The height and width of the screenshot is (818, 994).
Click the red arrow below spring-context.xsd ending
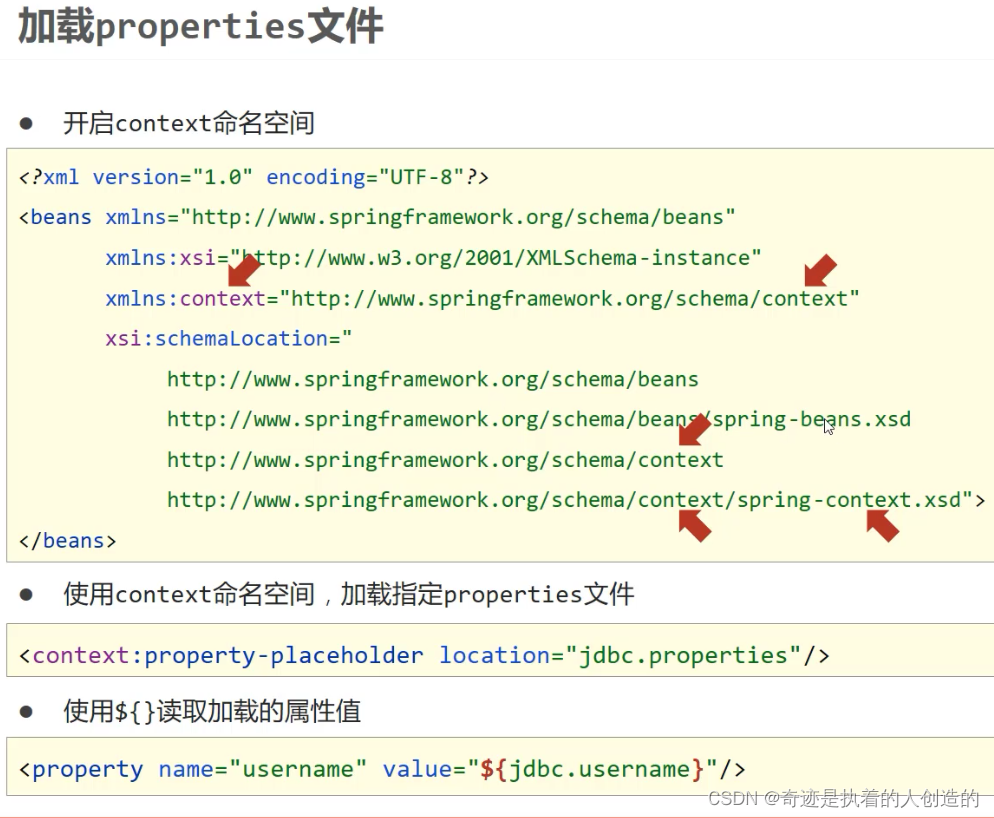(882, 525)
